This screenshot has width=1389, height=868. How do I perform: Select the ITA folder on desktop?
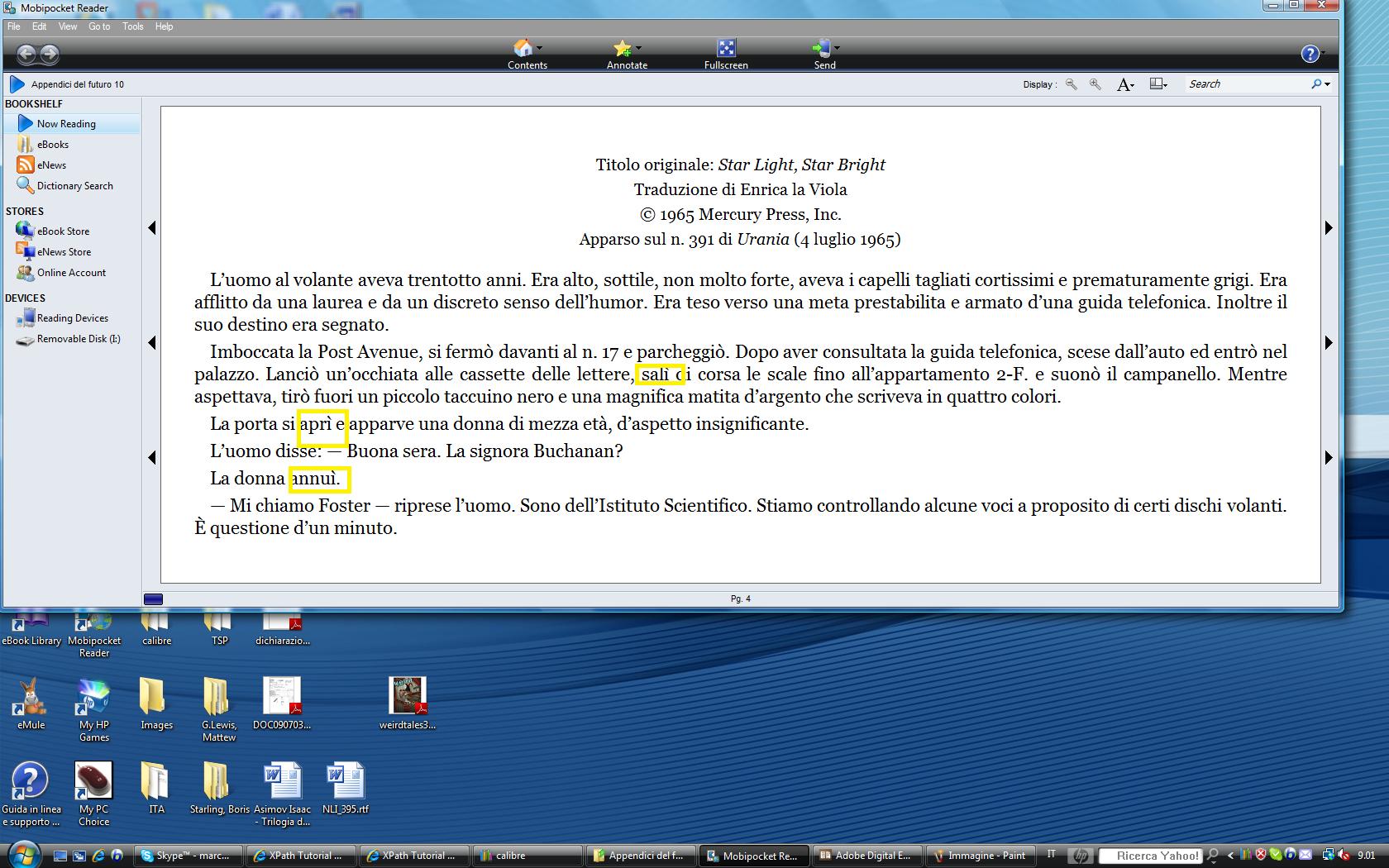[x=156, y=789]
